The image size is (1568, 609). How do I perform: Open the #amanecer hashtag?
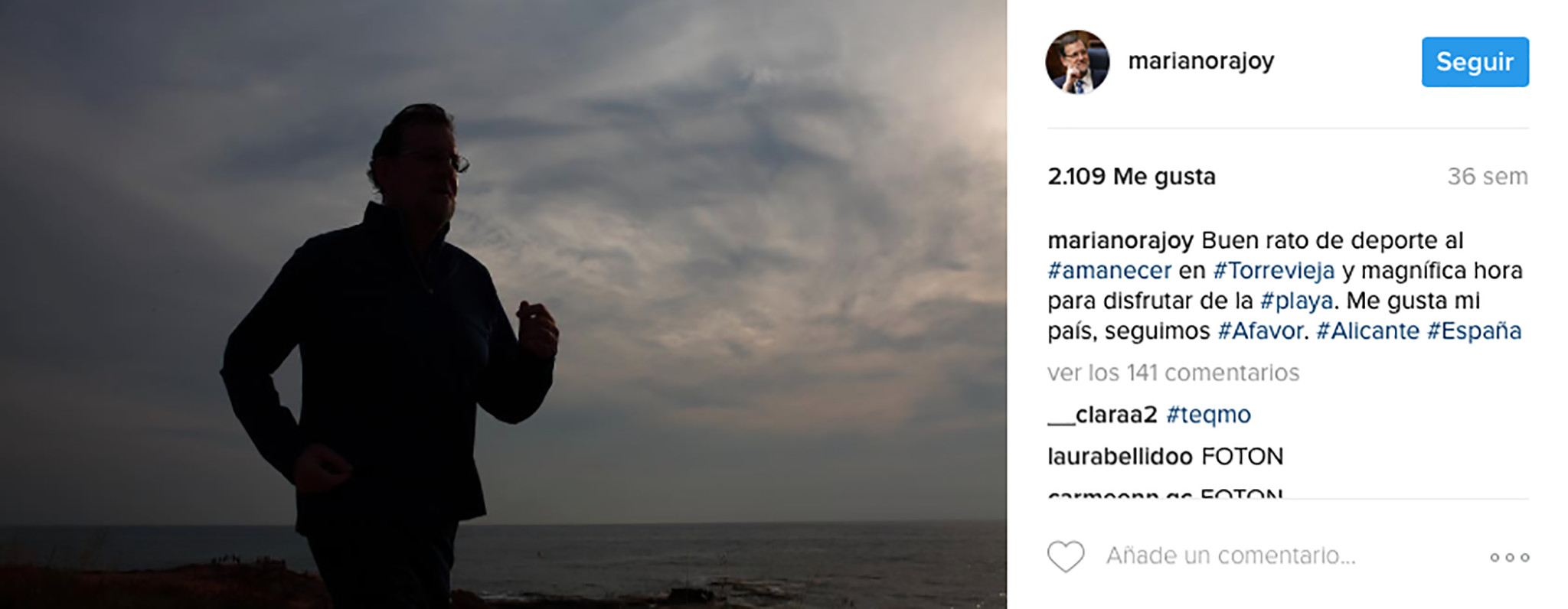pyautogui.click(x=1109, y=270)
